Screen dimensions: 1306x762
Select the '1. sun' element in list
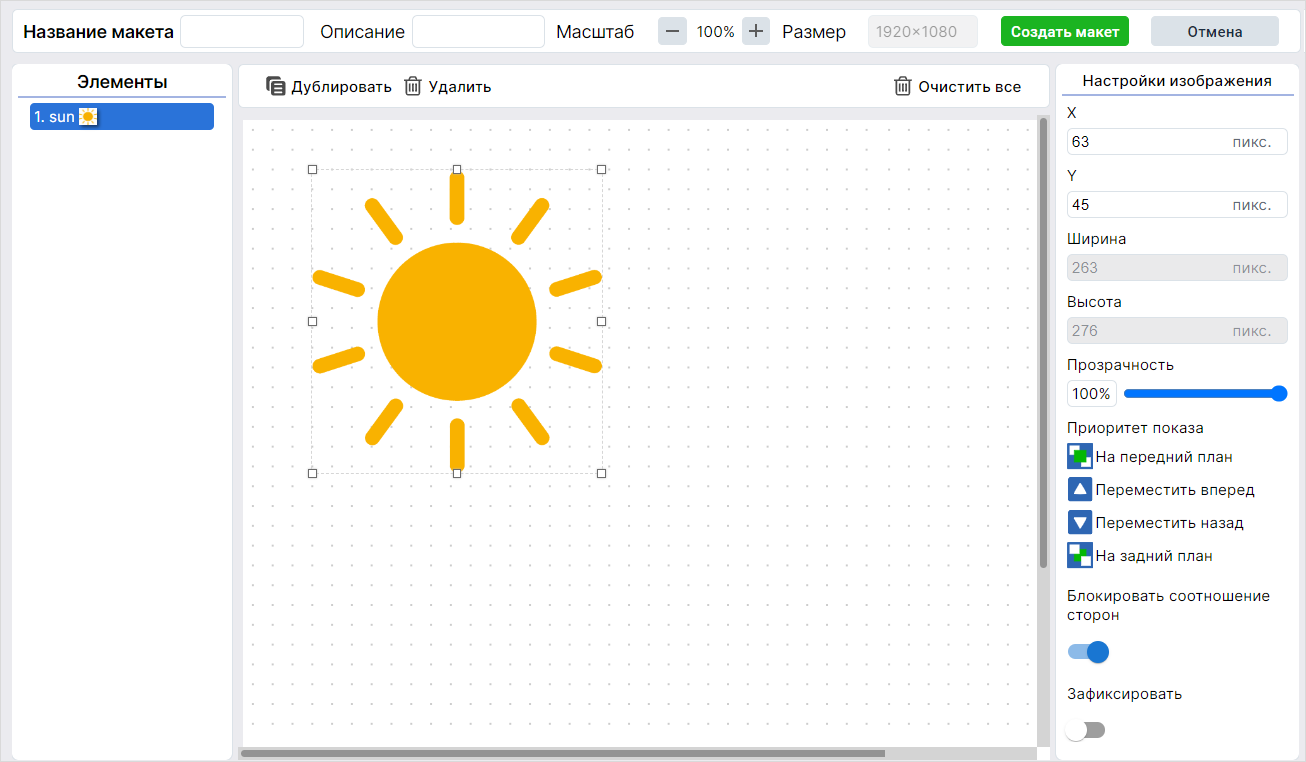(x=122, y=117)
